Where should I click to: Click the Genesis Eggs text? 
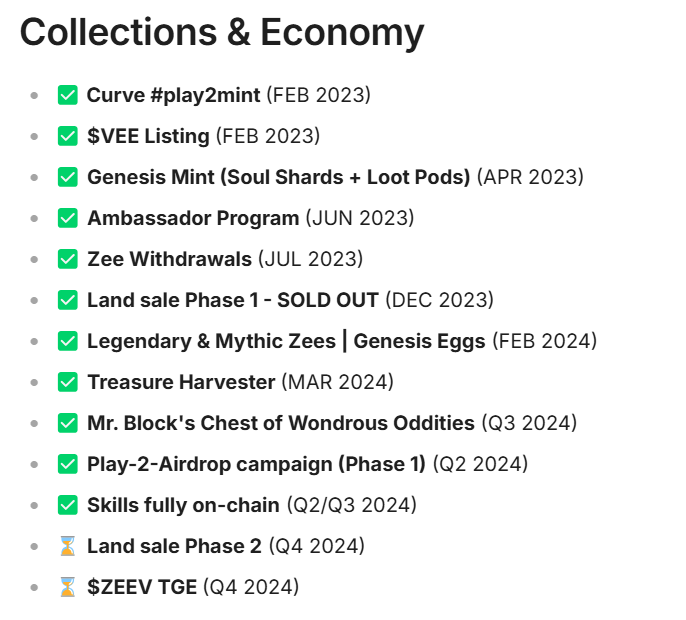click(420, 341)
